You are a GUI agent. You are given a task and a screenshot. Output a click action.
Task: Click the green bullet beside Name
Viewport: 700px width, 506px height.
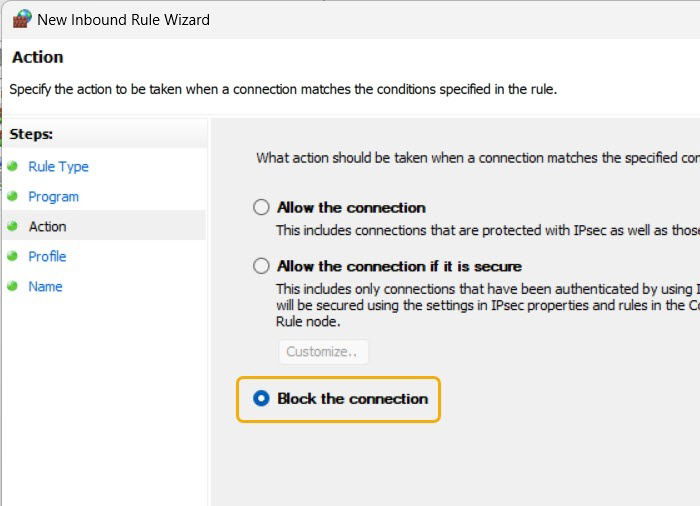click(12, 286)
